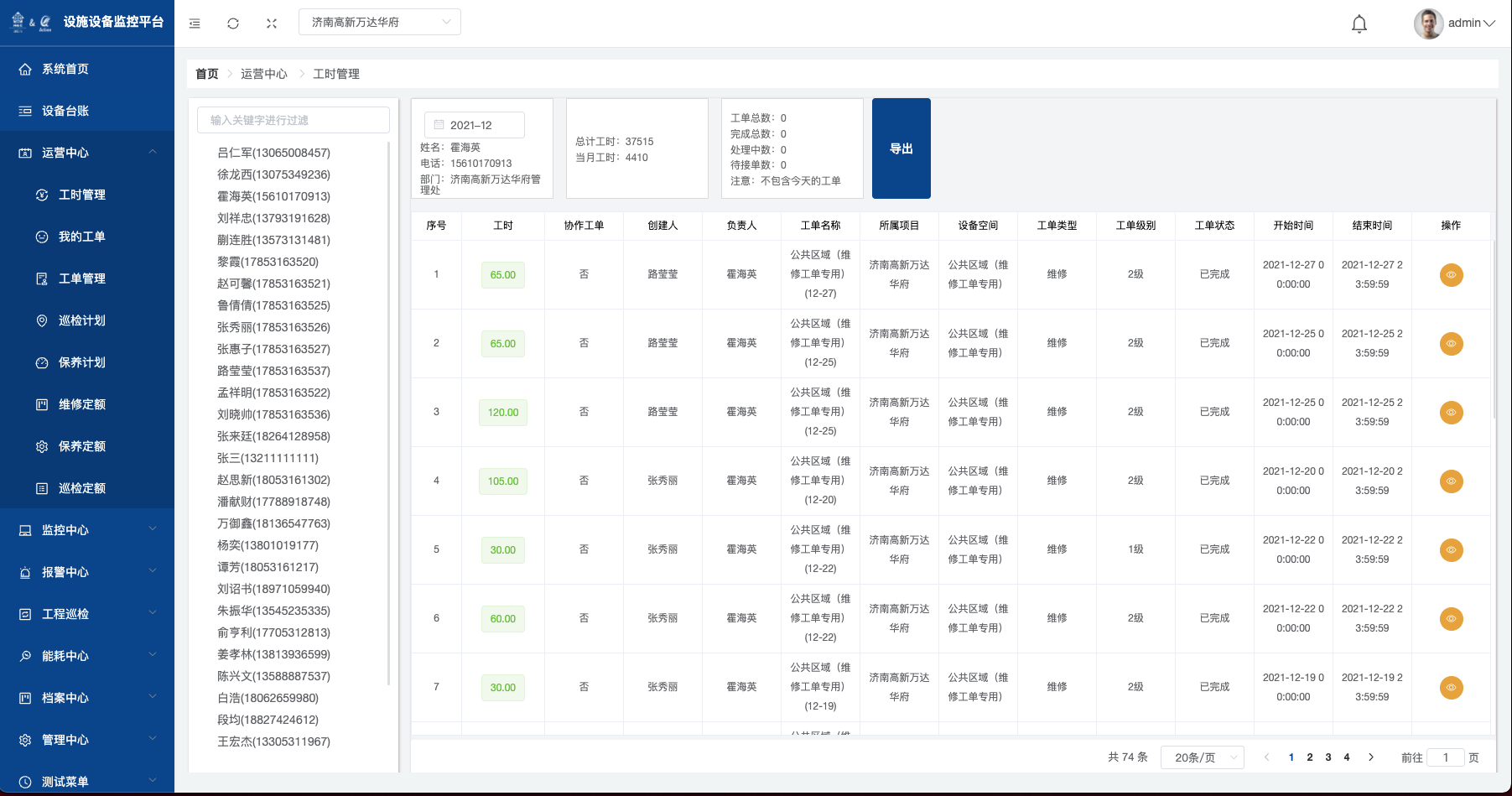
Task: Click the keyword filter input field
Action: click(x=294, y=120)
